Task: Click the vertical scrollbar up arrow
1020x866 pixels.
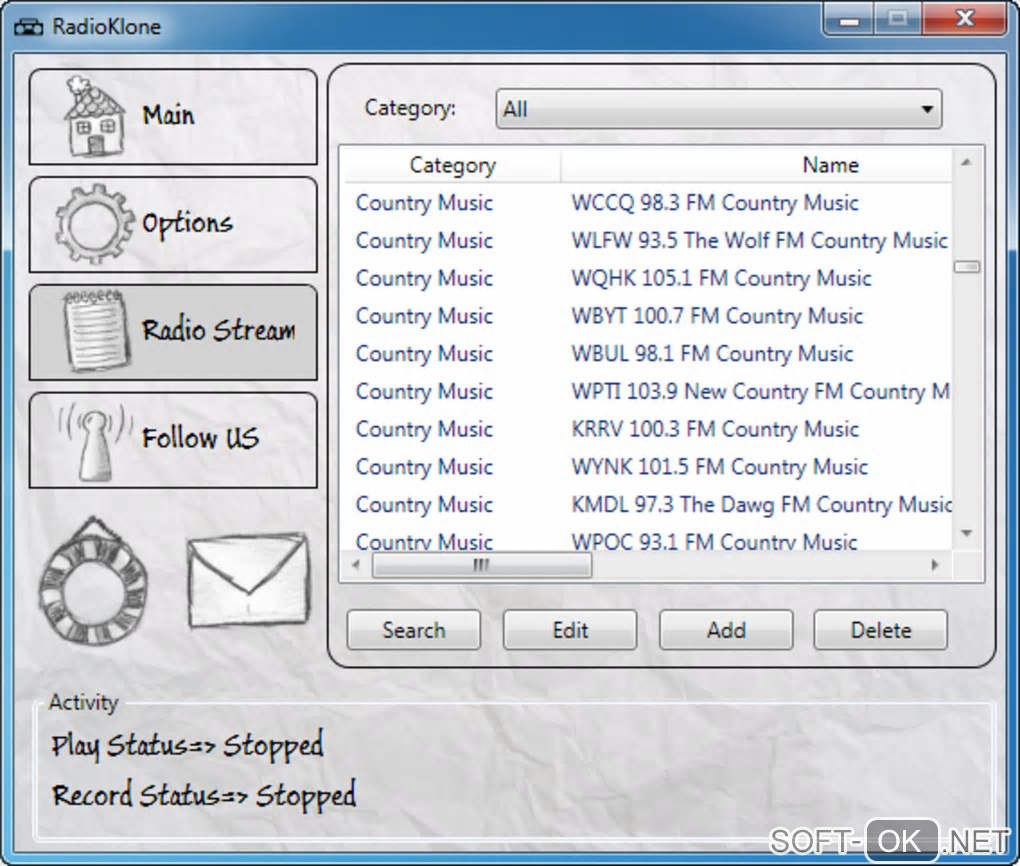Action: click(966, 163)
